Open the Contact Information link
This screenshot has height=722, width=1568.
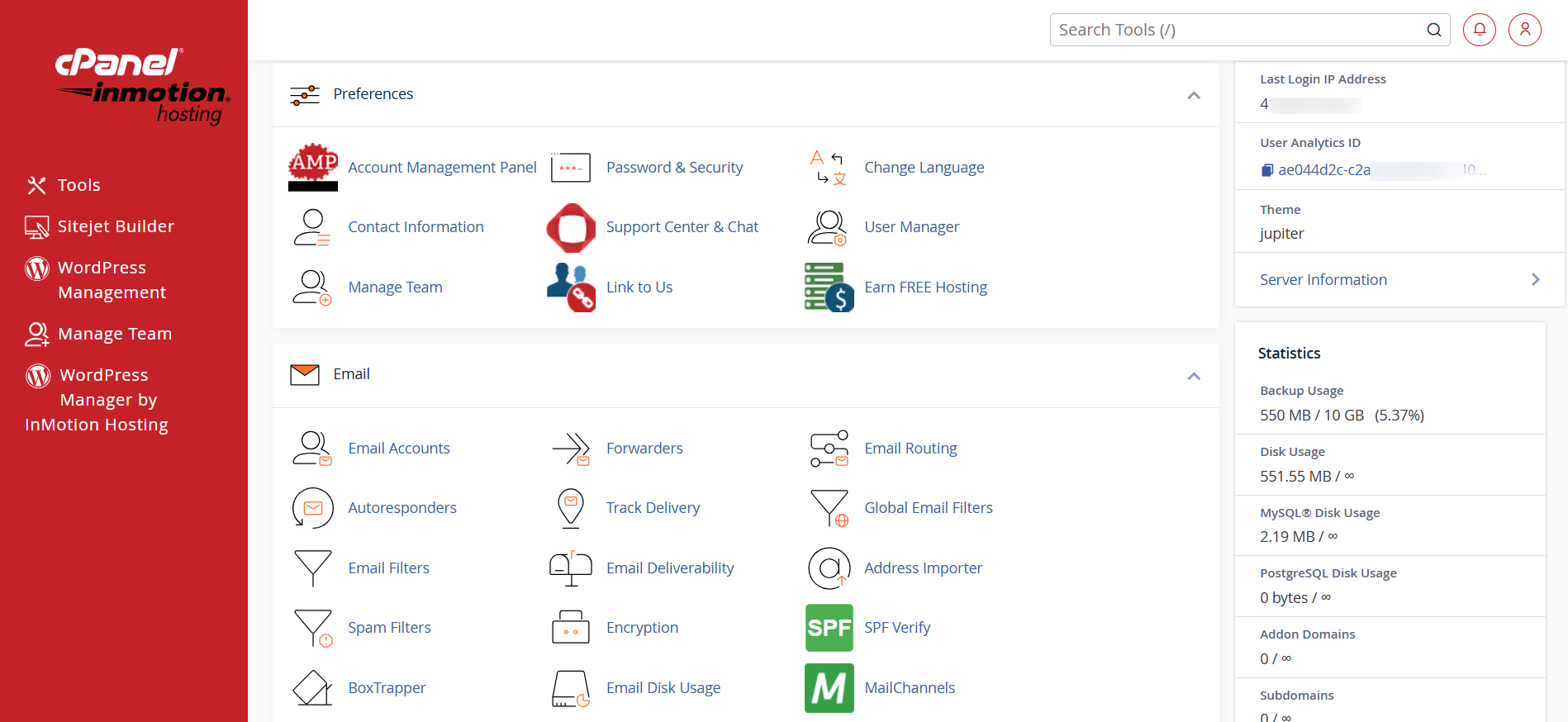pyautogui.click(x=416, y=227)
